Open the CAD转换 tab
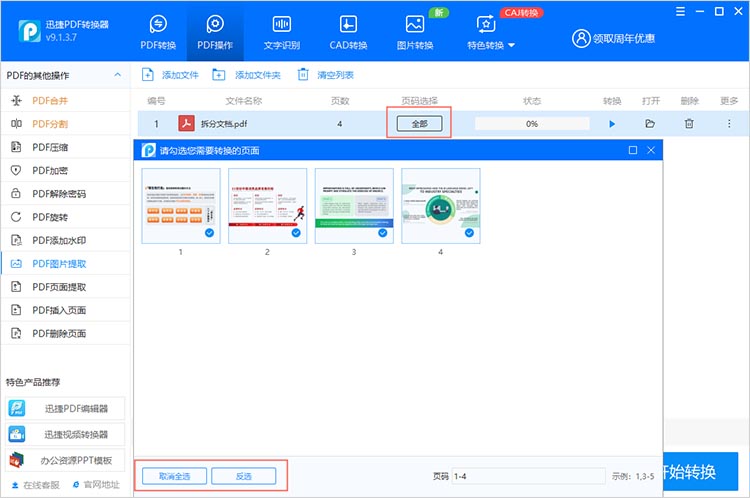The width and height of the screenshot is (750, 498). pos(348,33)
